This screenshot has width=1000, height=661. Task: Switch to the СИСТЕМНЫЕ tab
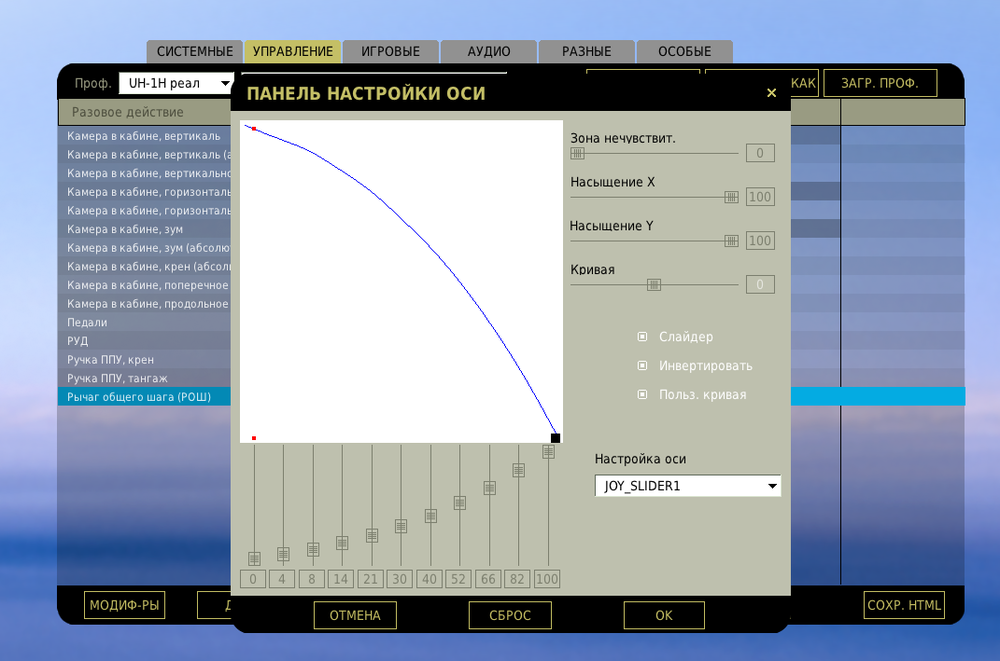coord(195,51)
